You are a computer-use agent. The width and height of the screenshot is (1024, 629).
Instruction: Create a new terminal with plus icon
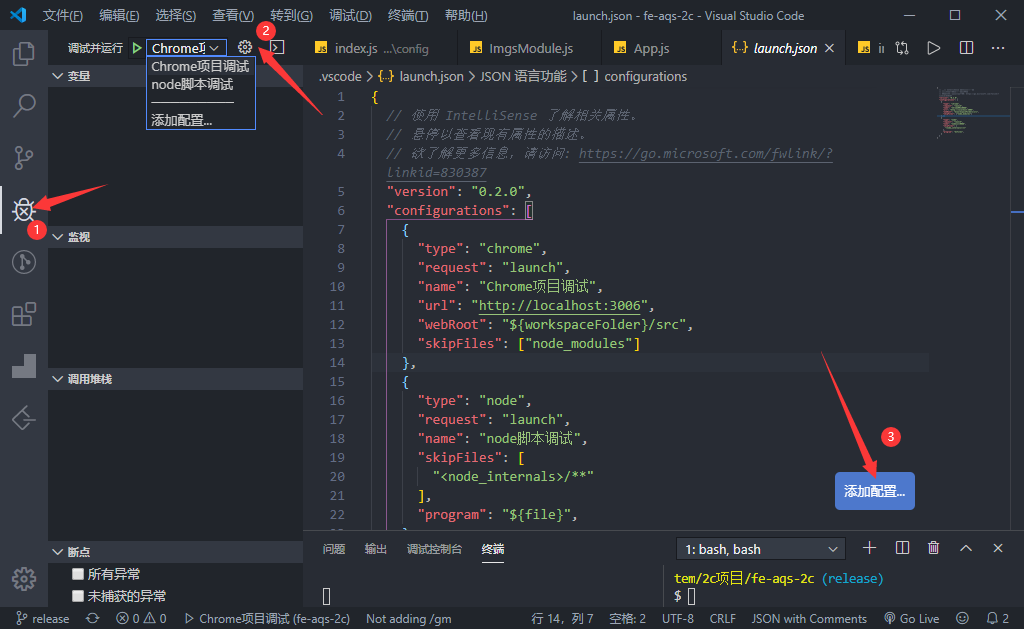point(869,548)
